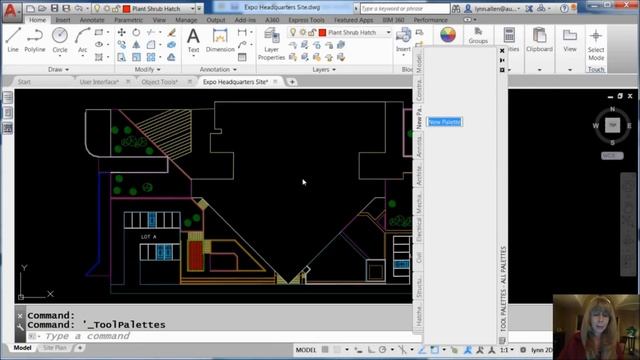Insert multiline Text with the big A
Image resolution: width=640 pixels, height=360 pixels.
coord(193,40)
